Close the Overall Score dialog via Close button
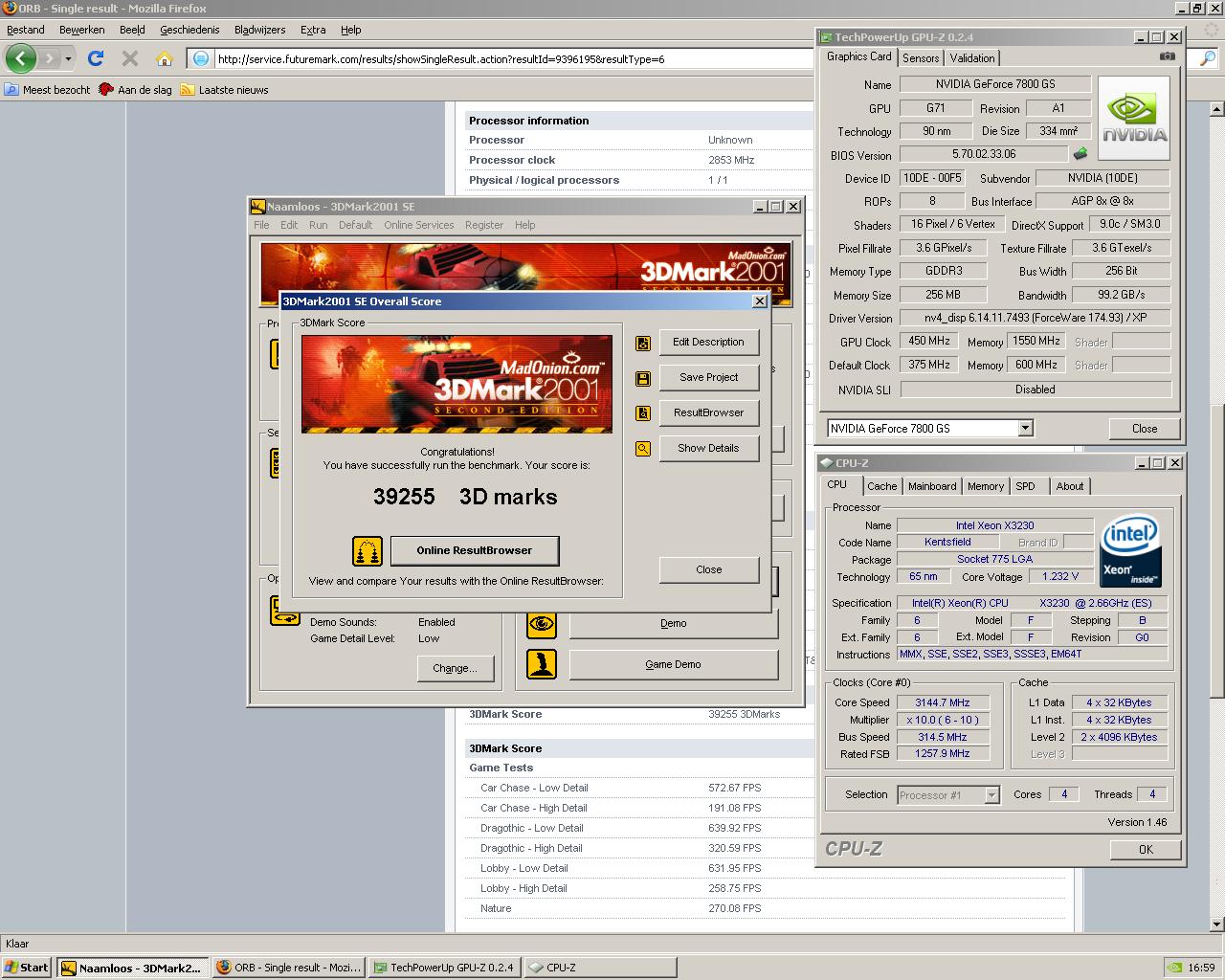Viewport: 1225px width, 980px height. (x=708, y=569)
